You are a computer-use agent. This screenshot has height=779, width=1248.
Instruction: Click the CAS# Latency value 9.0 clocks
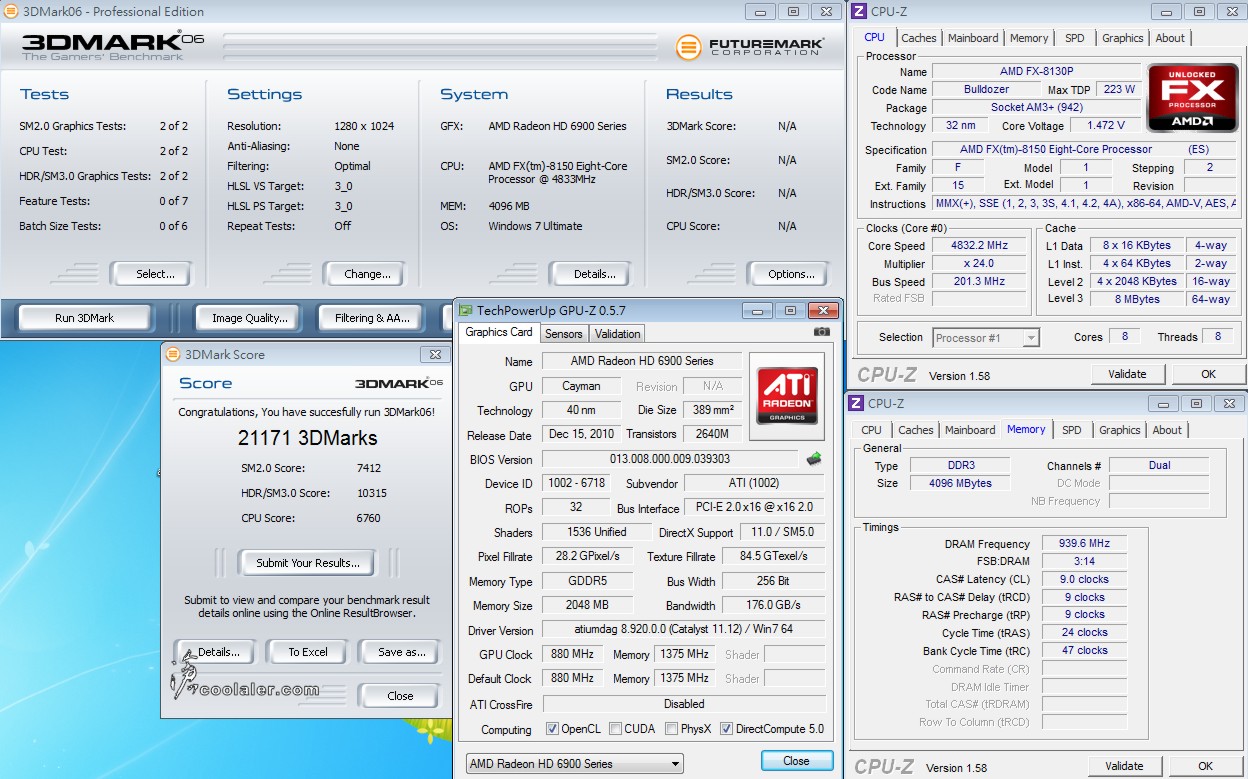tap(1084, 579)
